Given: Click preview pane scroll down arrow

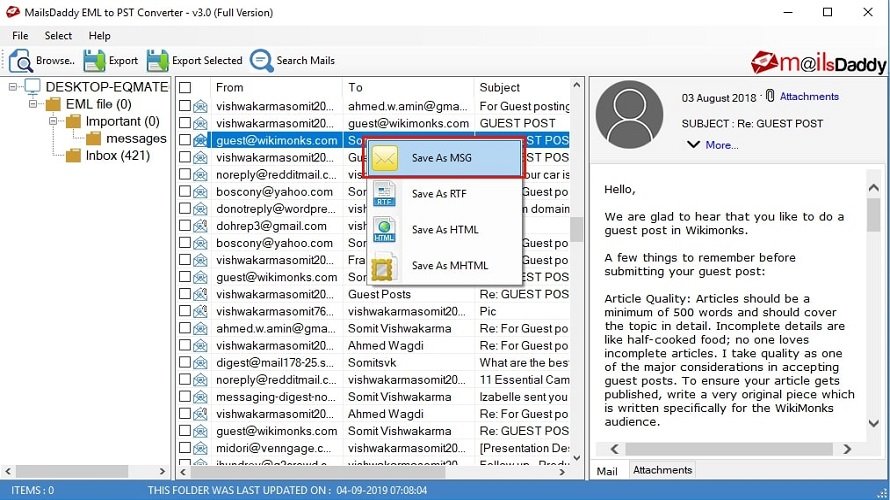Looking at the screenshot, I should click(x=874, y=423).
